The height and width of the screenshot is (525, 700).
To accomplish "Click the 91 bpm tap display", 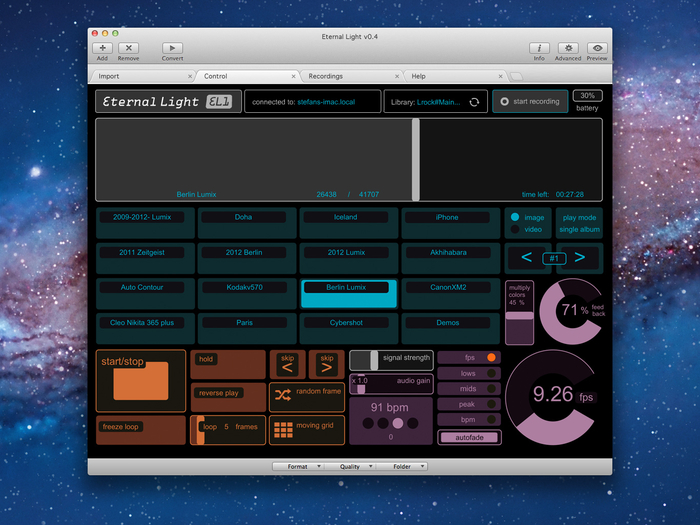I will tap(391, 421).
